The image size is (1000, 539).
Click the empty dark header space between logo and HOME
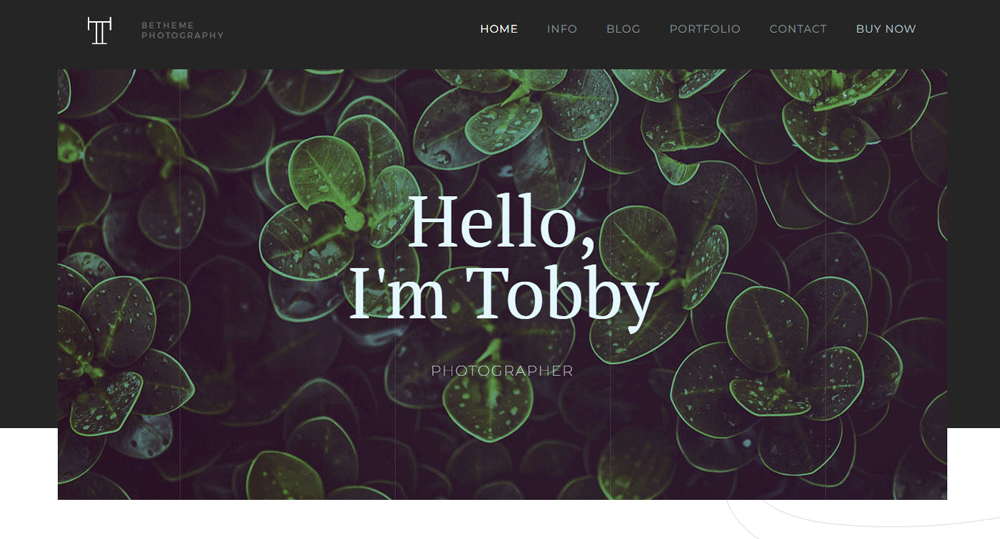(x=351, y=30)
